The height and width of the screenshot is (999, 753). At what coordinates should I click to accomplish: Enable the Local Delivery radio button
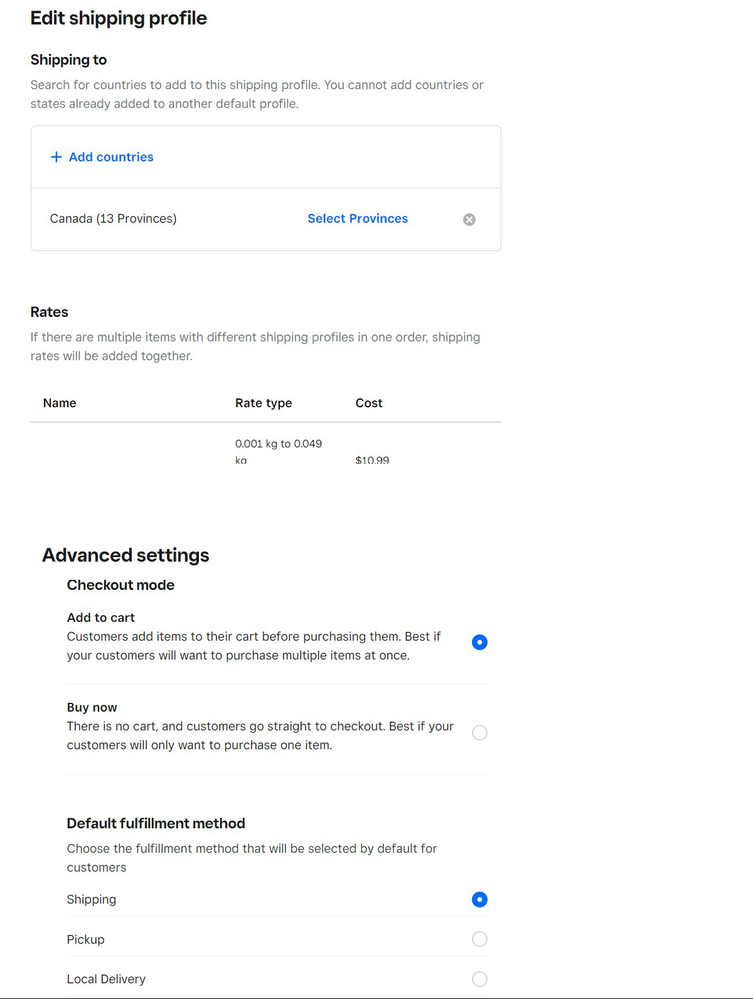pos(479,979)
